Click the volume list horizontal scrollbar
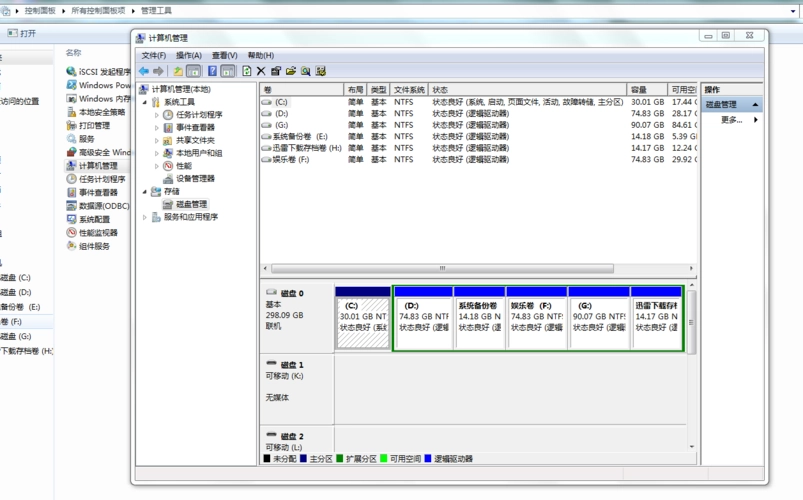 pyautogui.click(x=441, y=269)
